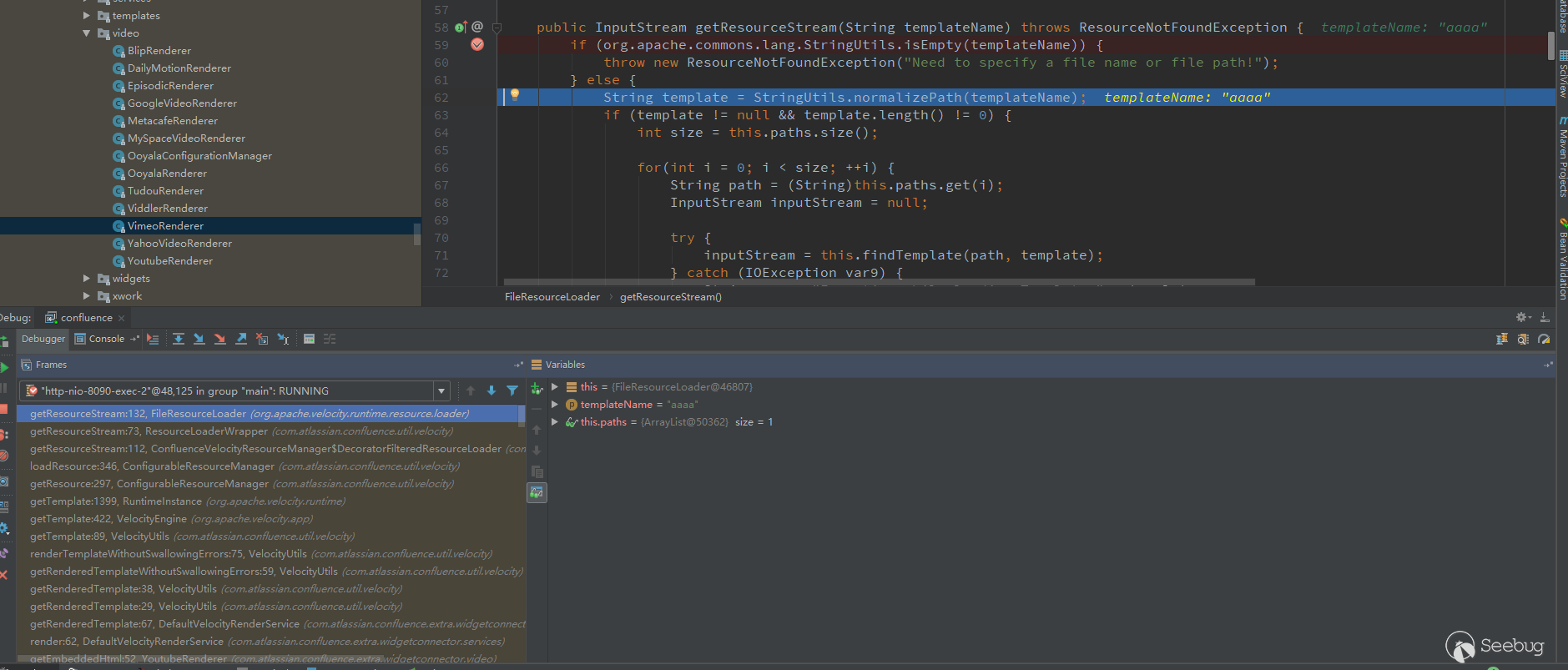Click the Step Over debugger icon
The height and width of the screenshot is (670, 1568).
coord(179,339)
